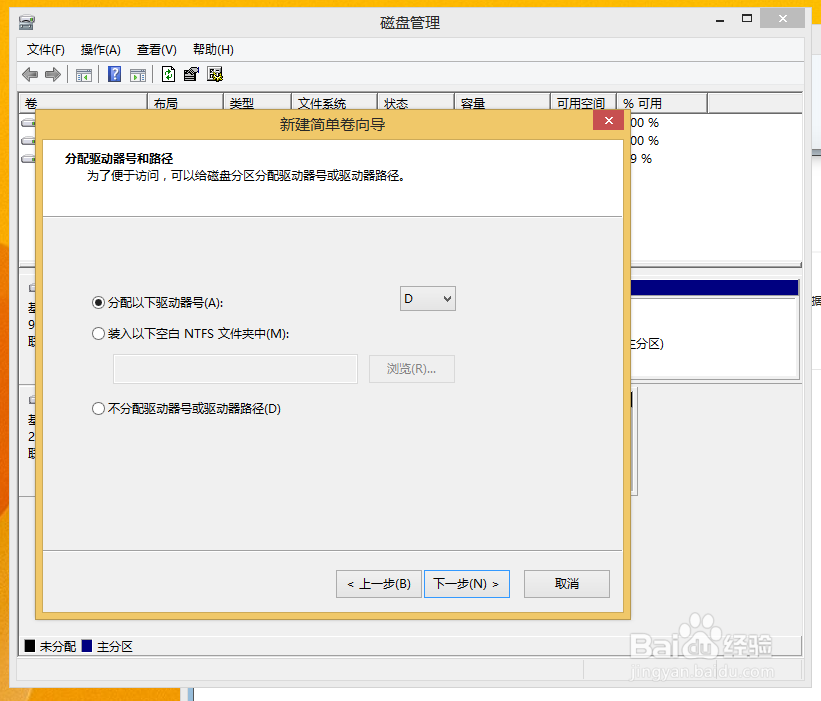Click the 上一步(B) button

[x=378, y=584]
